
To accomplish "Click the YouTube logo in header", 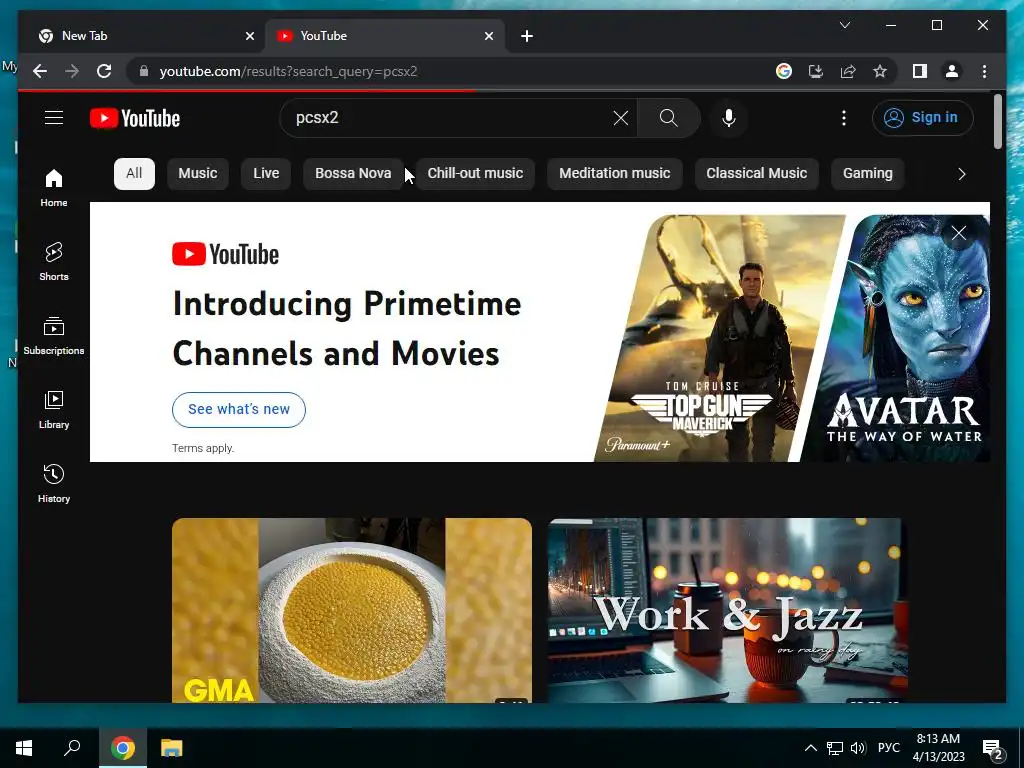I will [135, 118].
